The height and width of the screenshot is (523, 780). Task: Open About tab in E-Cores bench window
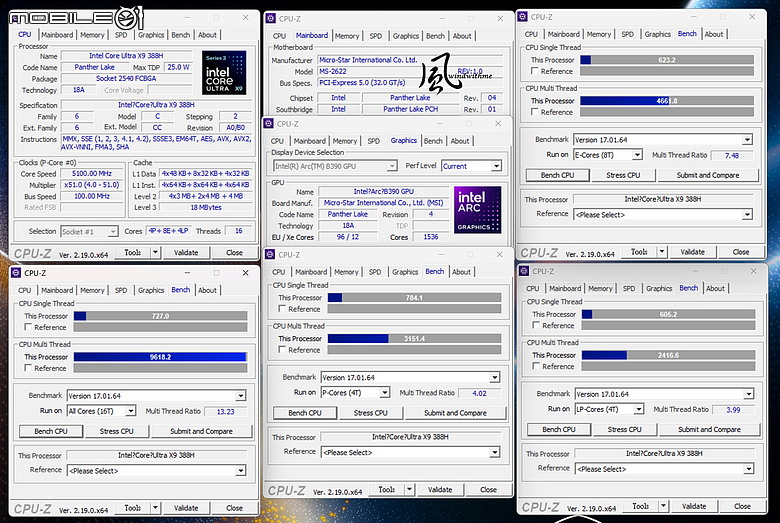coord(714,34)
